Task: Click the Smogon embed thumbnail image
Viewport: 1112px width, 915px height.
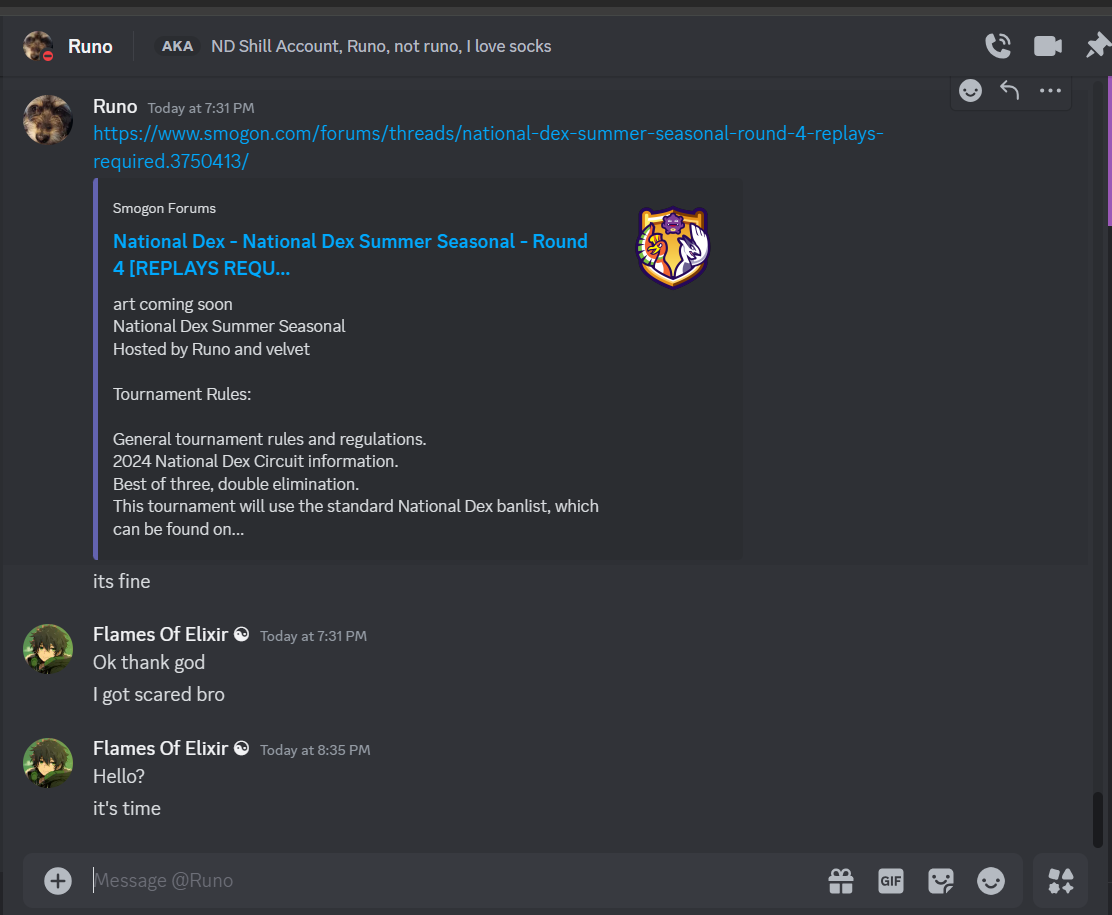Action: click(x=673, y=248)
